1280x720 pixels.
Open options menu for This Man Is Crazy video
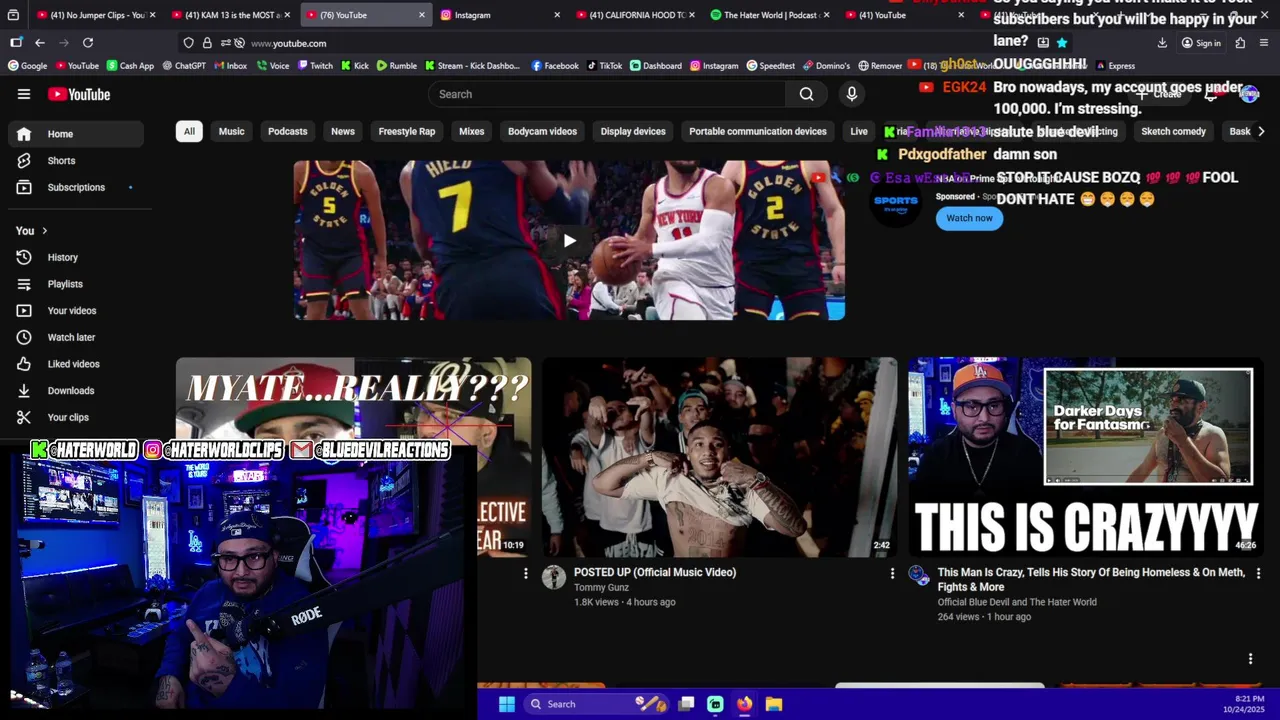pyautogui.click(x=1258, y=573)
